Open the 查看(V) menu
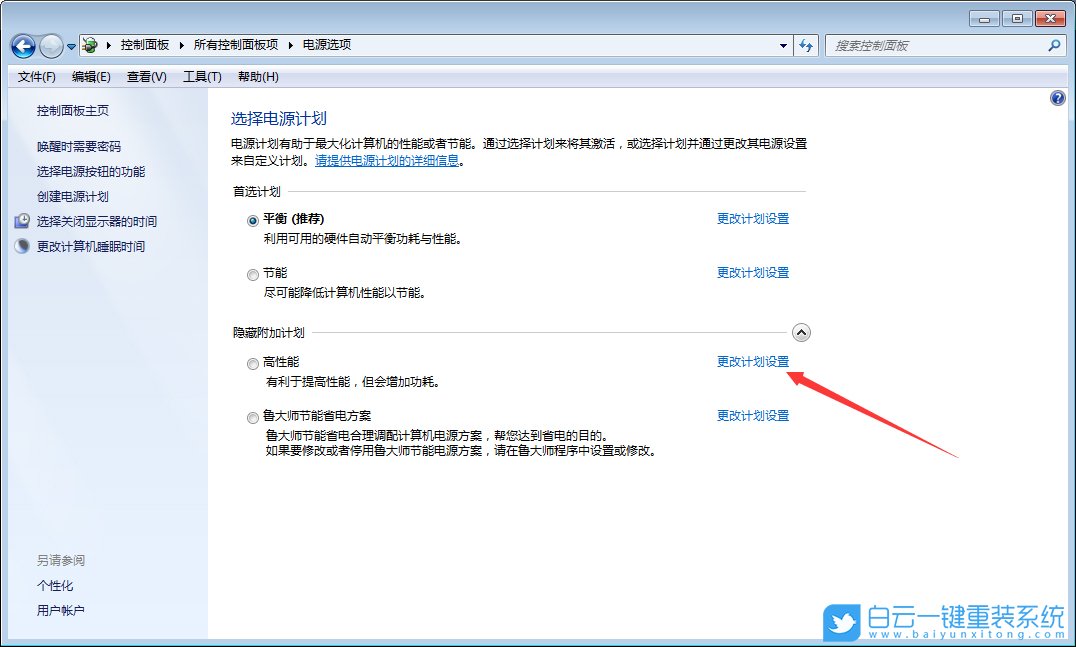The image size is (1076, 647). (x=145, y=76)
